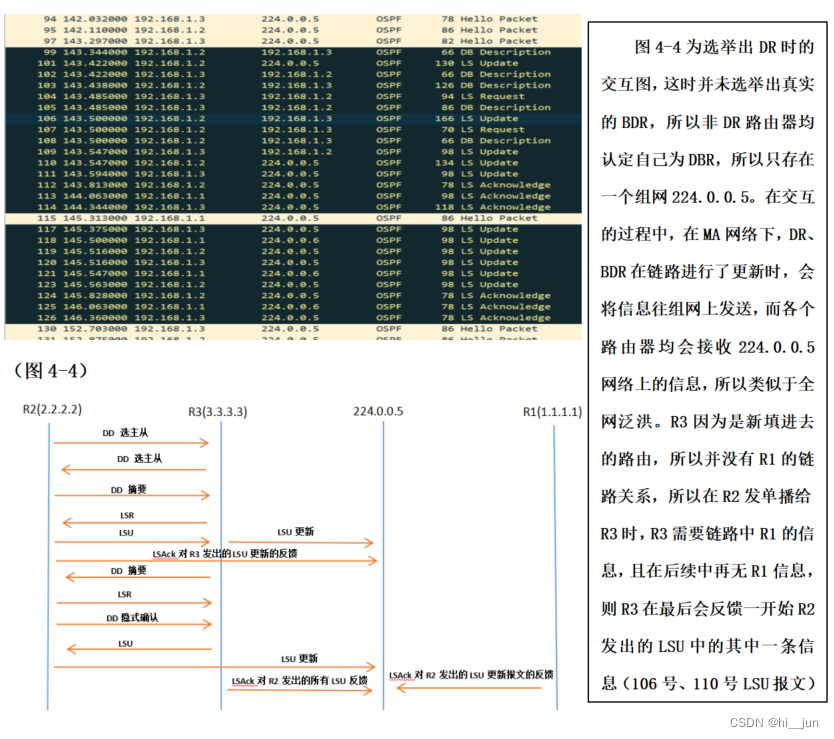Screen dimensions: 834x739
Task: Select packet 119 LS Update row
Action: point(293,251)
